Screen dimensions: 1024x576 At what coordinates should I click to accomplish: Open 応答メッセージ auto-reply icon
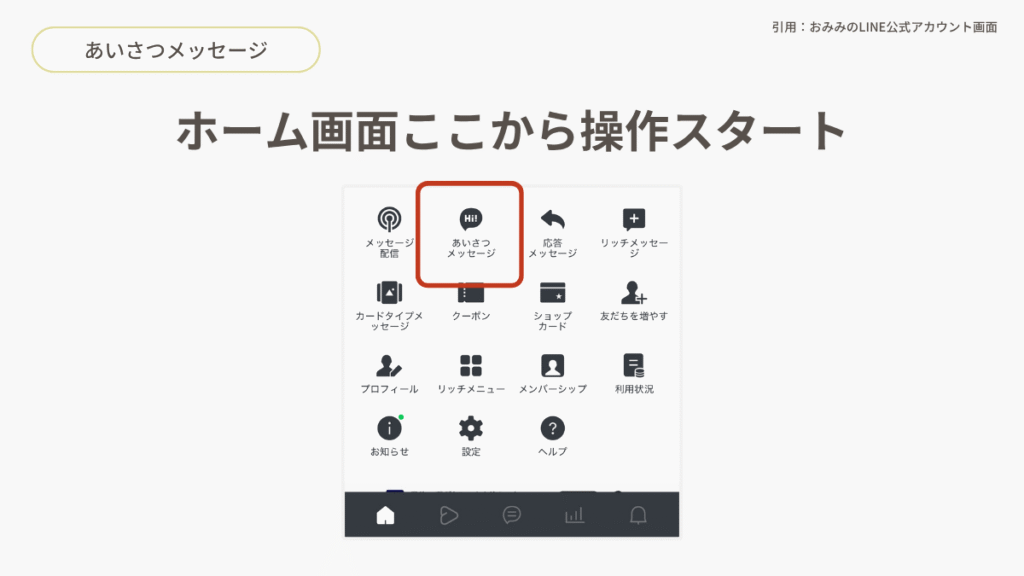pos(552,220)
